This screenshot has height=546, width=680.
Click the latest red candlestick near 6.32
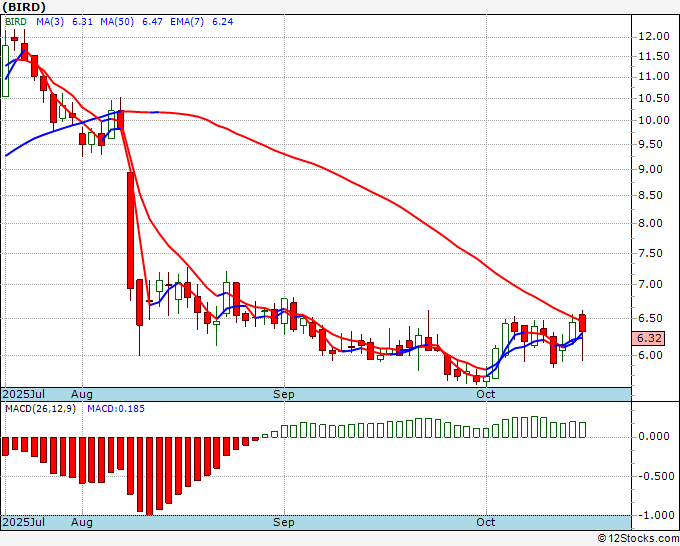point(582,324)
